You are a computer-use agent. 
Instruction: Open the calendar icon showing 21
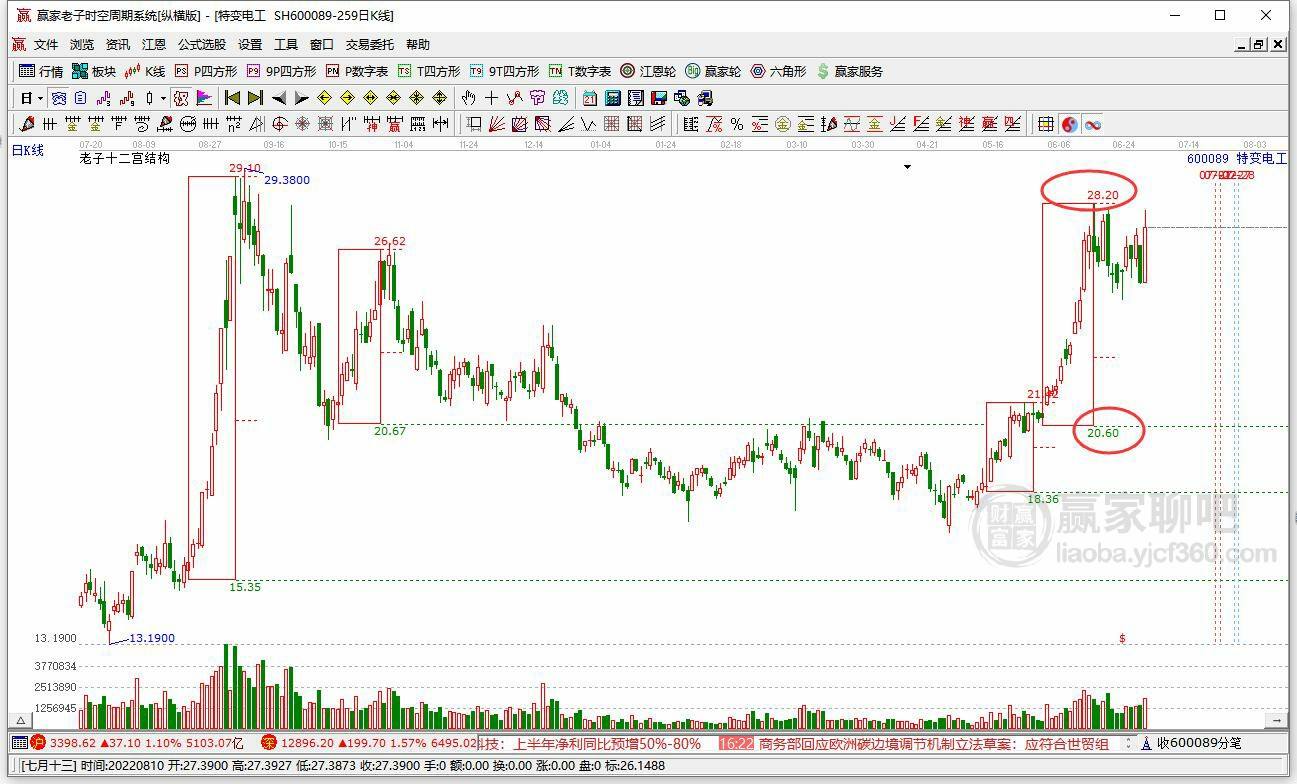point(589,98)
